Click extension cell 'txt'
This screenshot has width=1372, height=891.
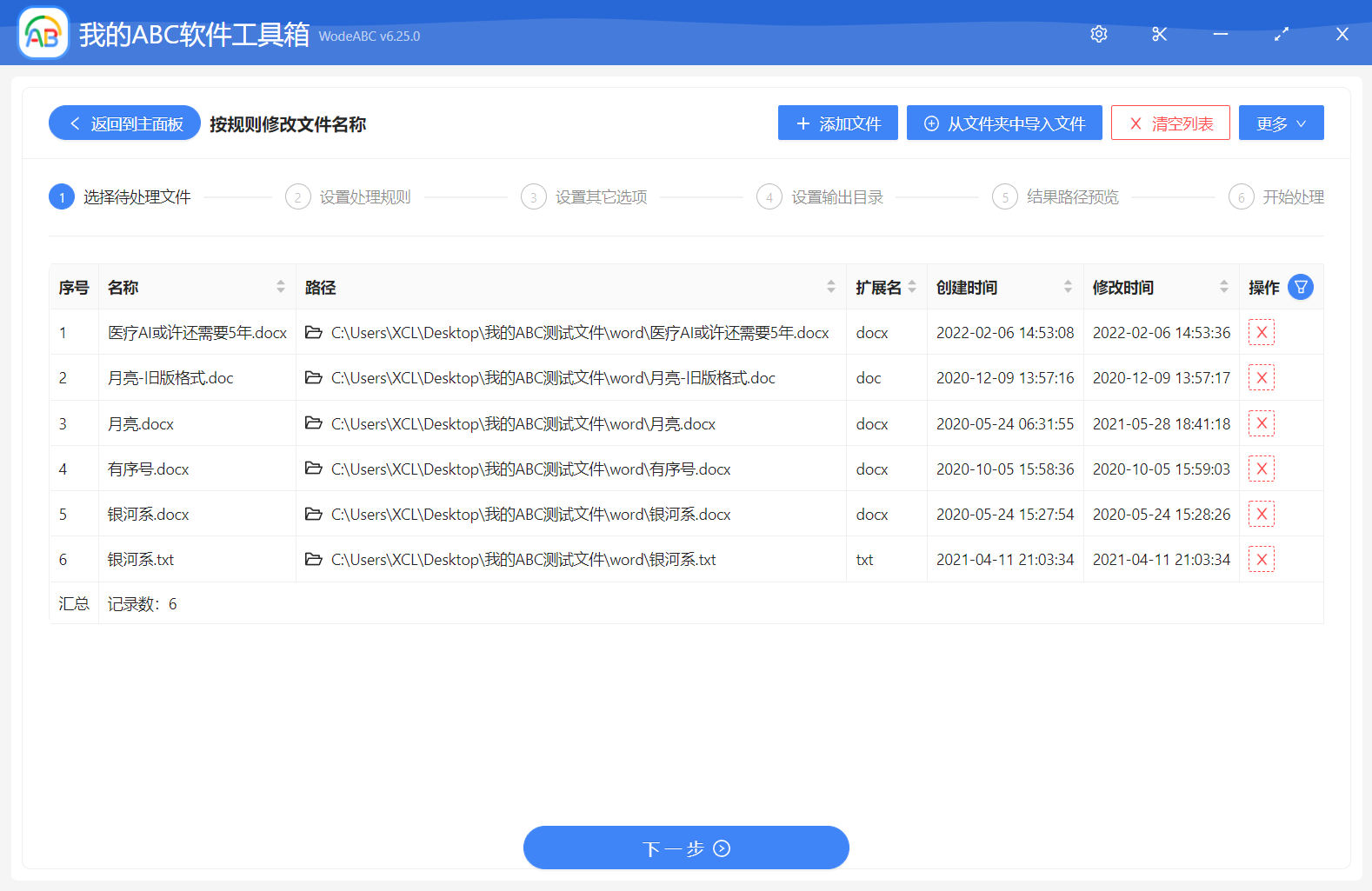tap(864, 559)
